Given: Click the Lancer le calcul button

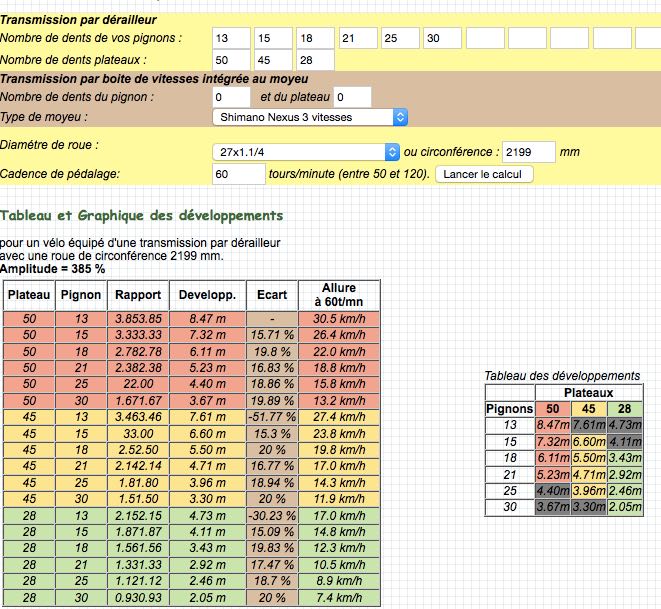Looking at the screenshot, I should 484,174.
